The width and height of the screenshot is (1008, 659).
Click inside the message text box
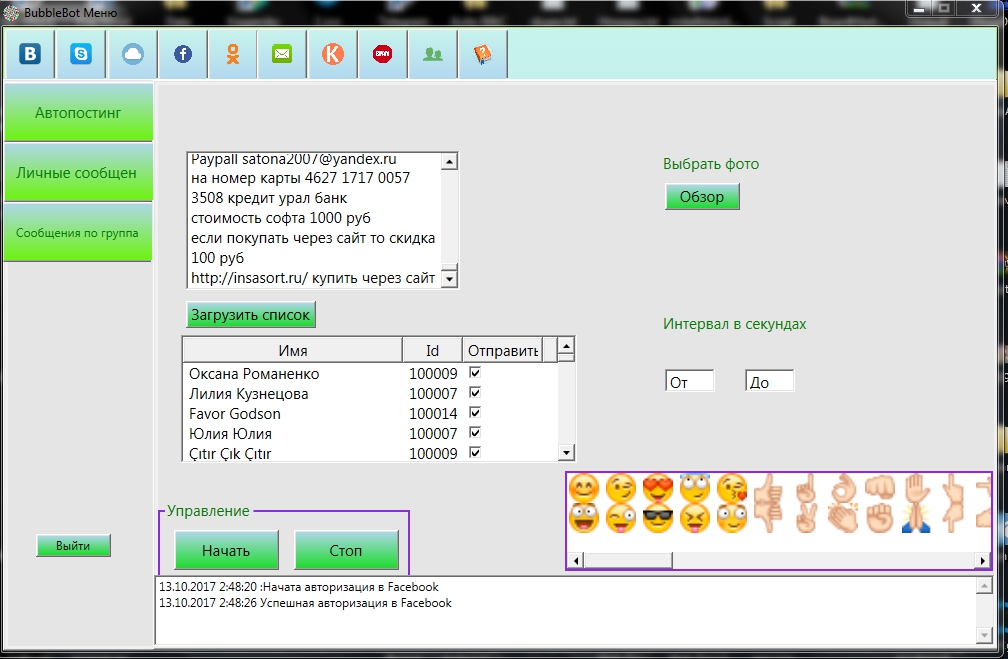point(314,220)
